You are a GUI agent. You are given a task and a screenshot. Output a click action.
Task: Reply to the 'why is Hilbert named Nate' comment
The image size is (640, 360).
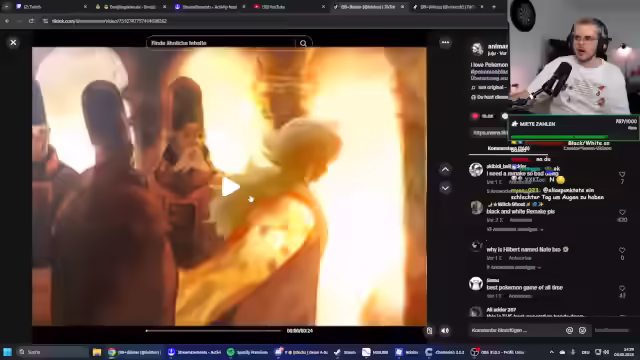[520, 258]
